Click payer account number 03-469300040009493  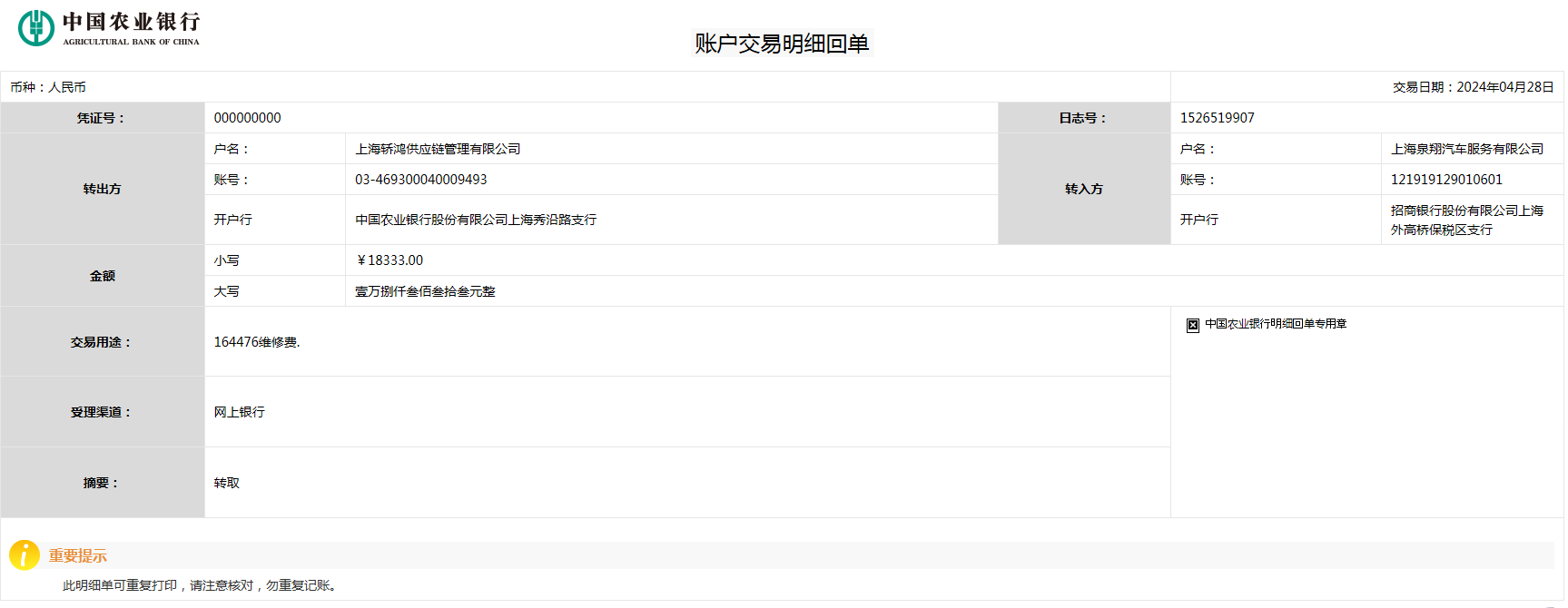[420, 180]
